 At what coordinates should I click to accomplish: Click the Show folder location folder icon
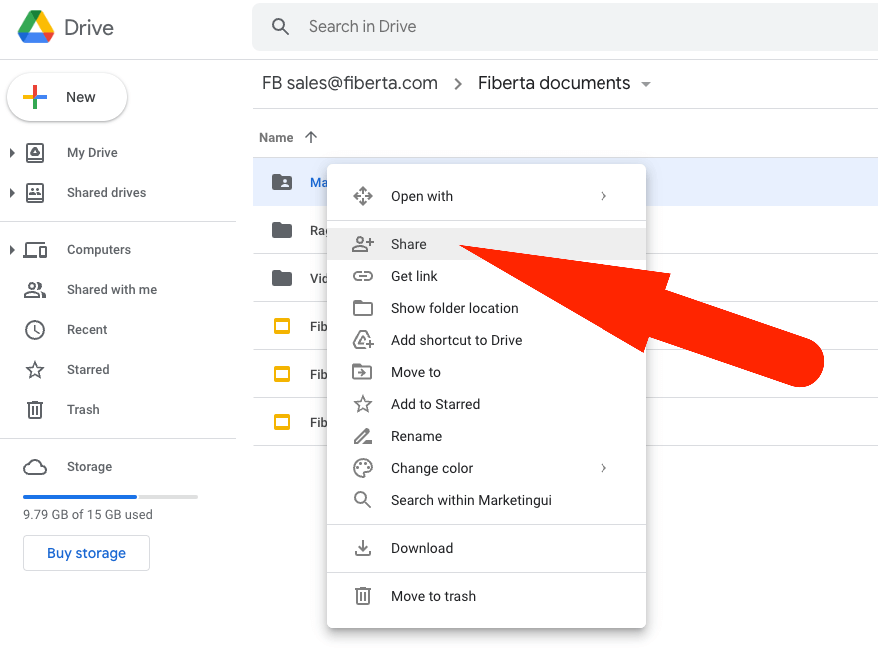[x=363, y=308]
